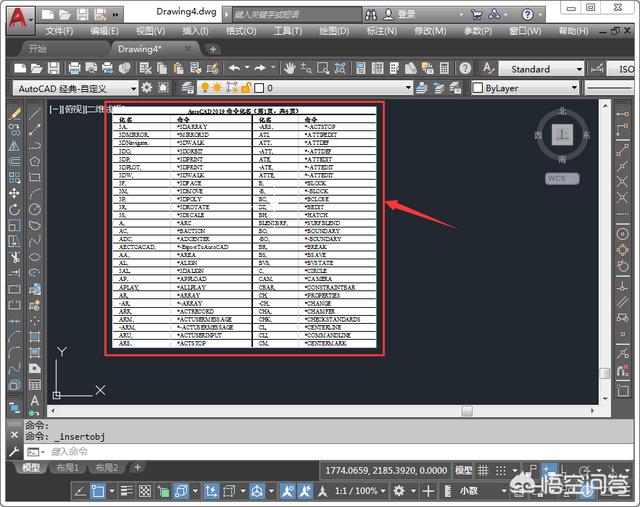640x507 pixels.
Task: Click the Redo arrow icon
Action: point(260,68)
